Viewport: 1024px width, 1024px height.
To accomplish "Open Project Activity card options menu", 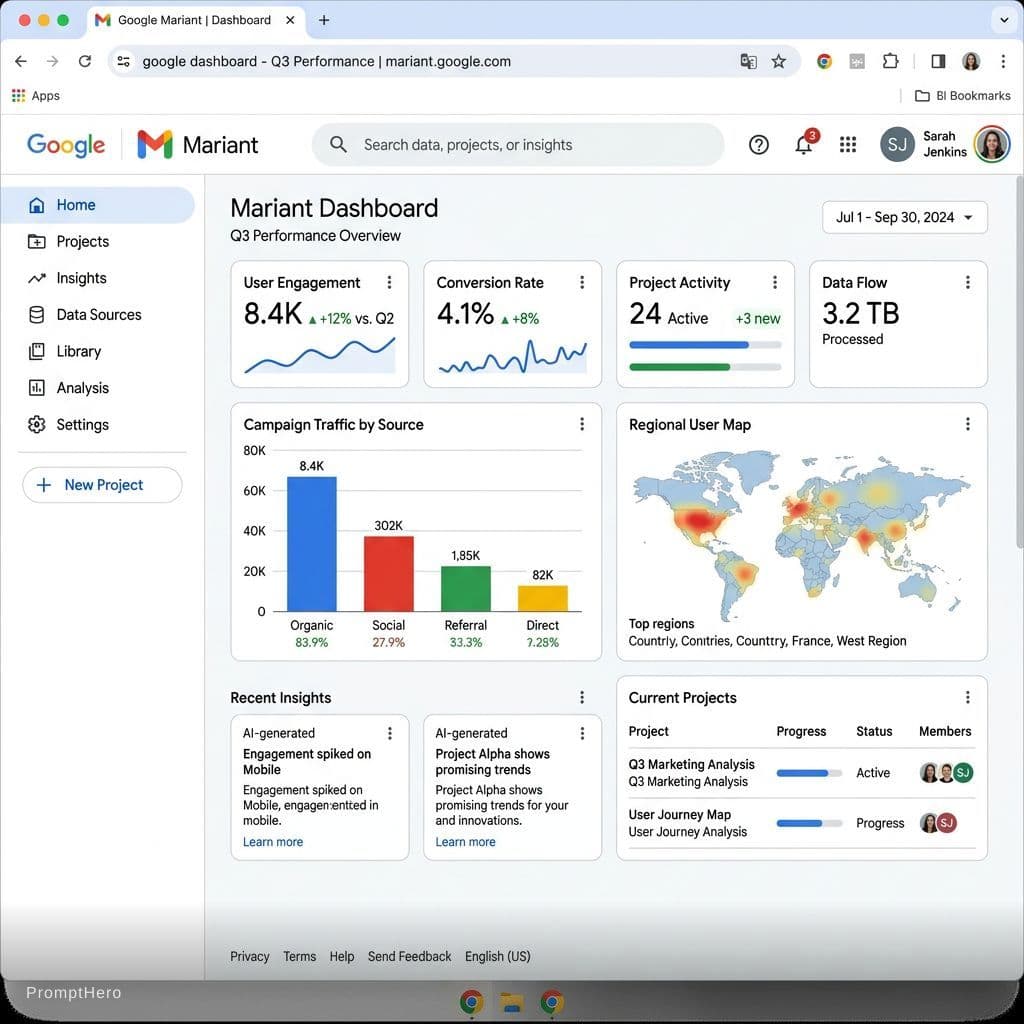I will pos(775,282).
